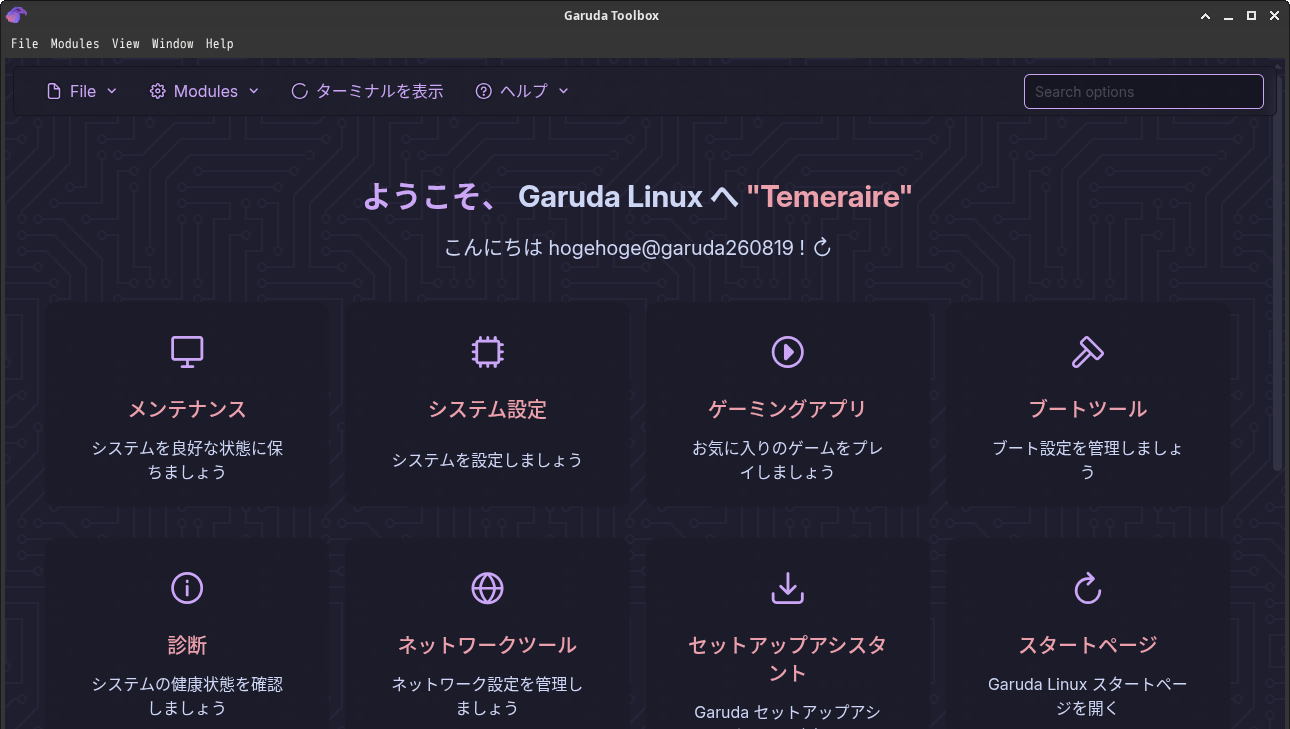Expand the File dropdown chevron in toolbar

click(x=112, y=91)
